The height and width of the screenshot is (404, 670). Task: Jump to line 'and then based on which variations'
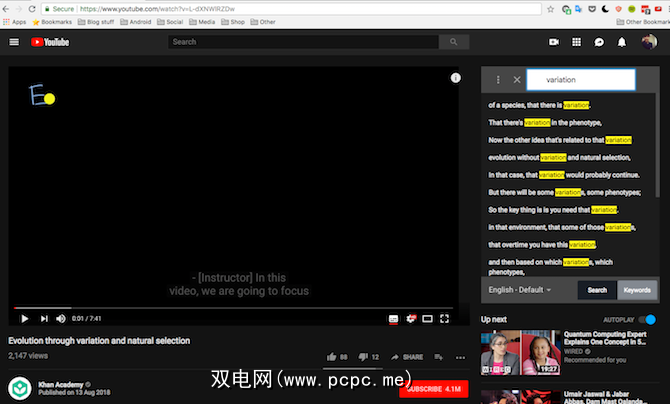550,267
